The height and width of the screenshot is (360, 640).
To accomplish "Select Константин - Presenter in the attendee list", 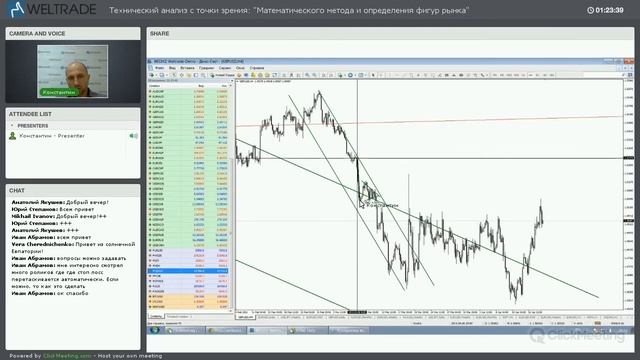I will pyautogui.click(x=52, y=136).
